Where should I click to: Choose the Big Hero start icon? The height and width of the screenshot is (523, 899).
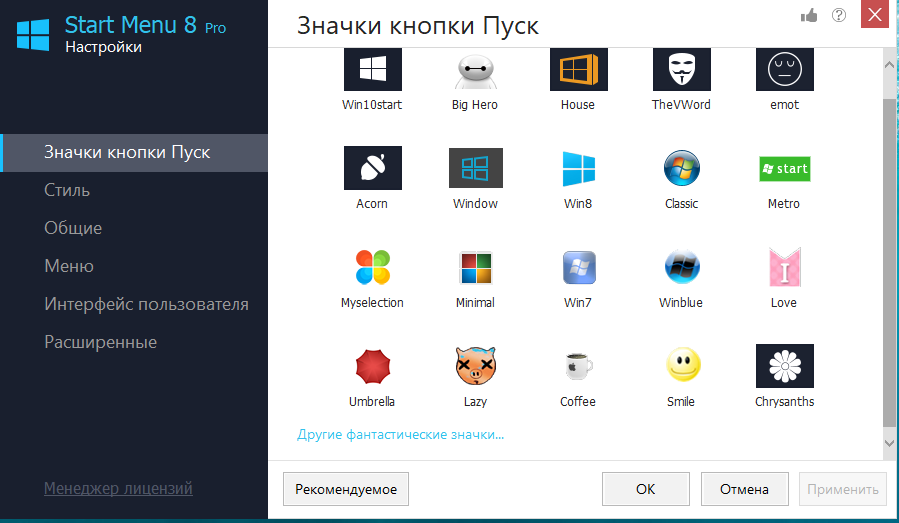click(x=475, y=71)
